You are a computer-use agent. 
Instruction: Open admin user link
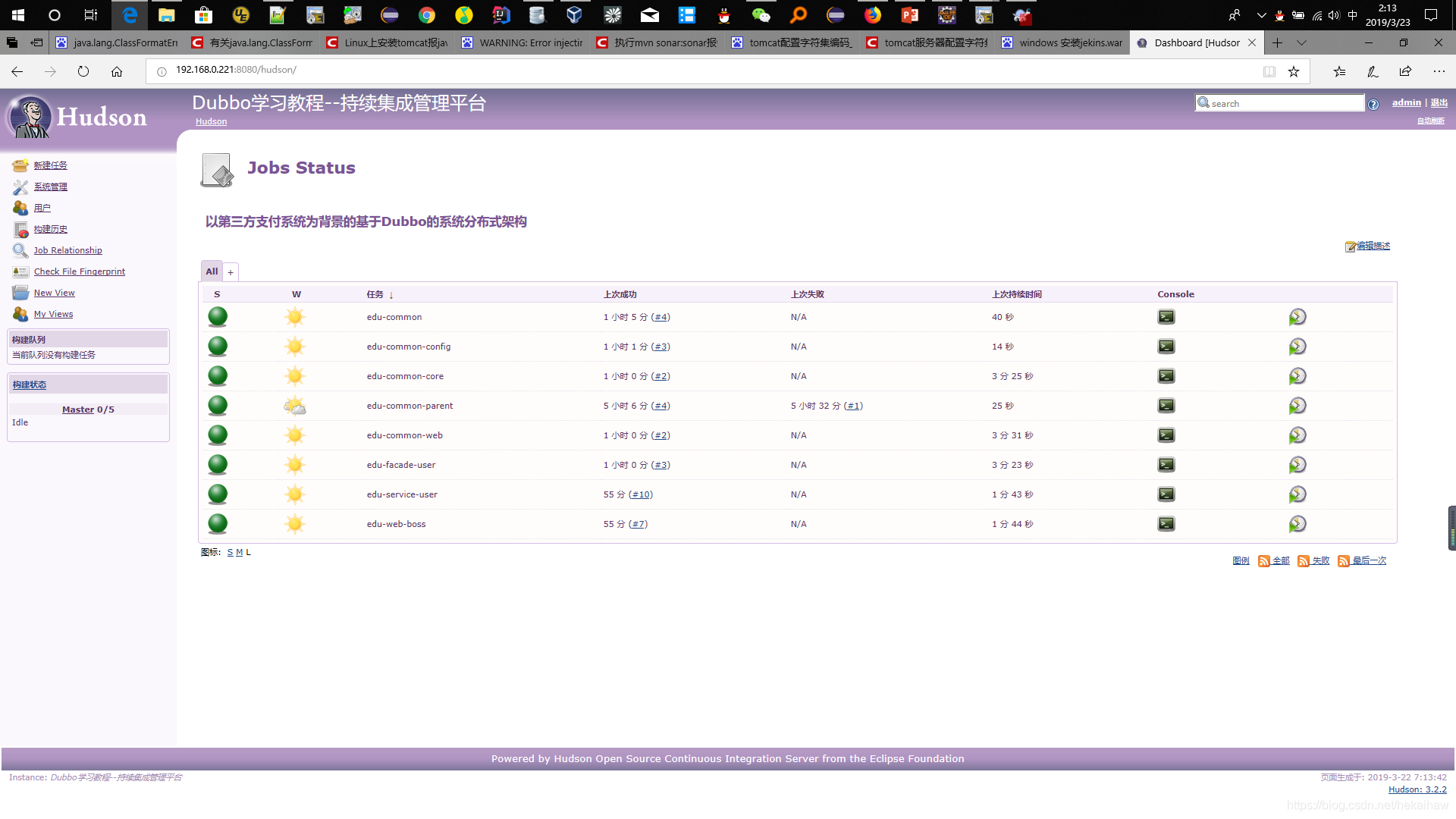(x=1406, y=102)
